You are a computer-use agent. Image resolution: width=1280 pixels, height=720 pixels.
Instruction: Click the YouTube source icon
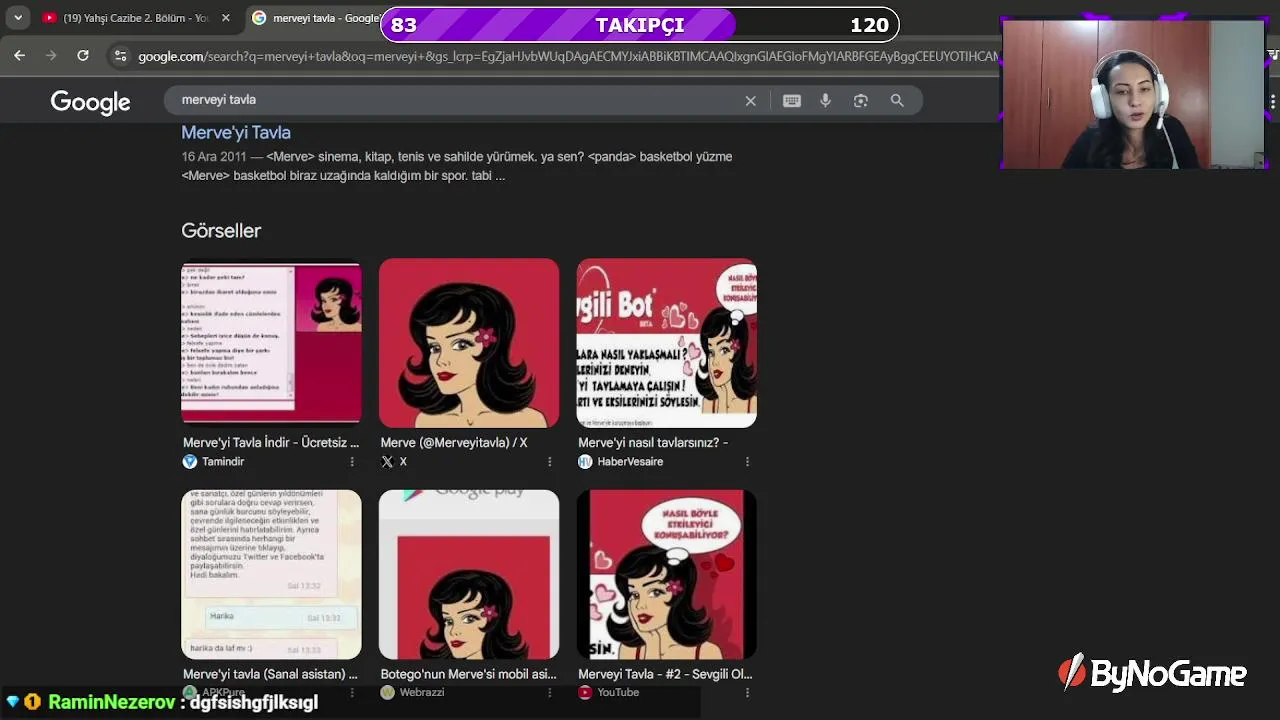click(585, 692)
